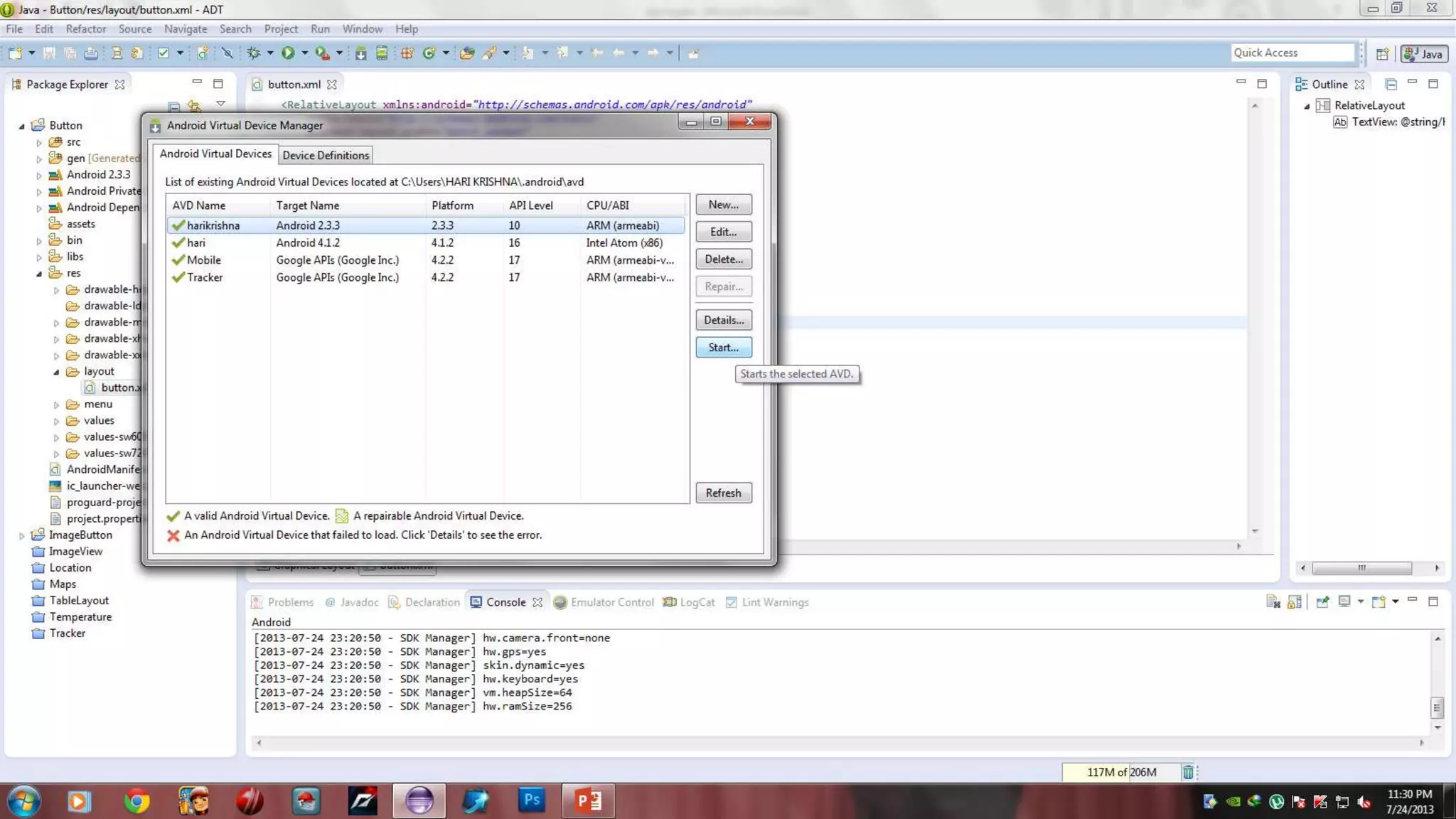Screen dimensions: 1456x819
Task: Switch to the Device Definitions tab
Action: coord(326,155)
